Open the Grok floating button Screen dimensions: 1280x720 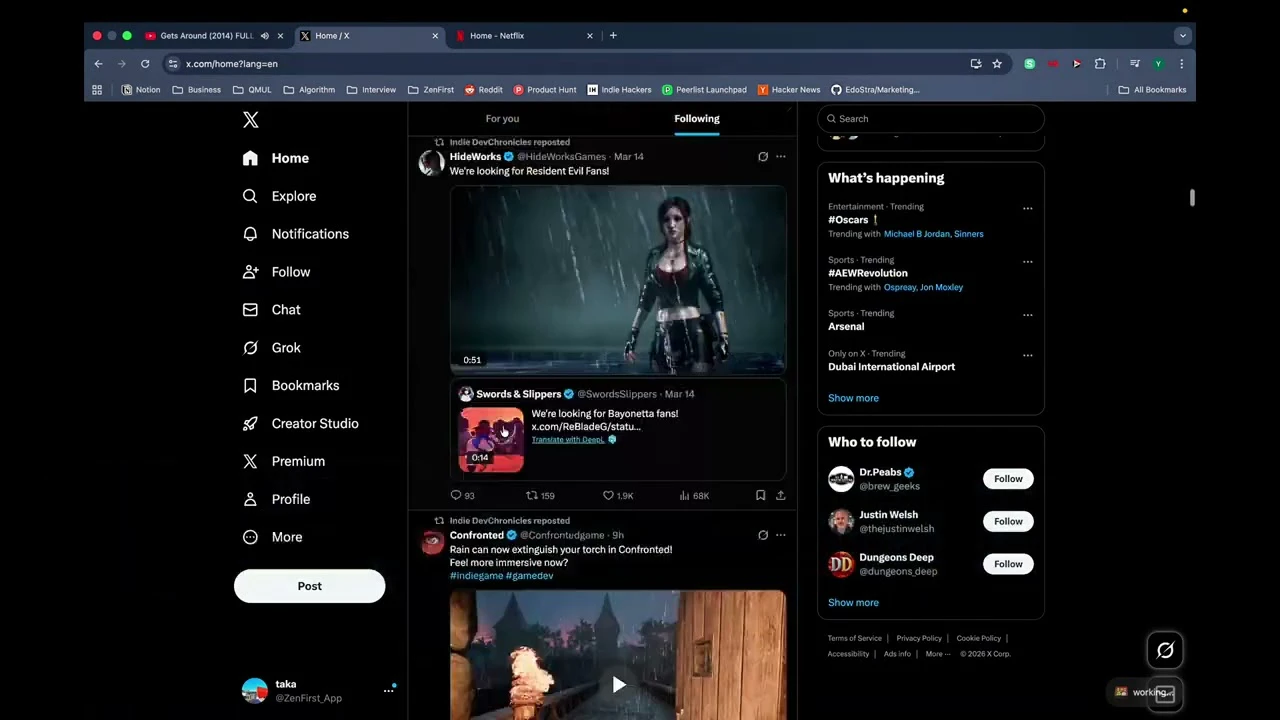[x=1165, y=651]
